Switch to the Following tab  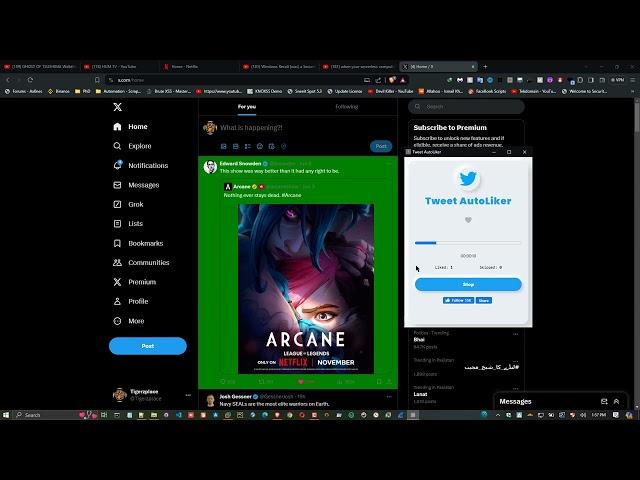[x=346, y=106]
